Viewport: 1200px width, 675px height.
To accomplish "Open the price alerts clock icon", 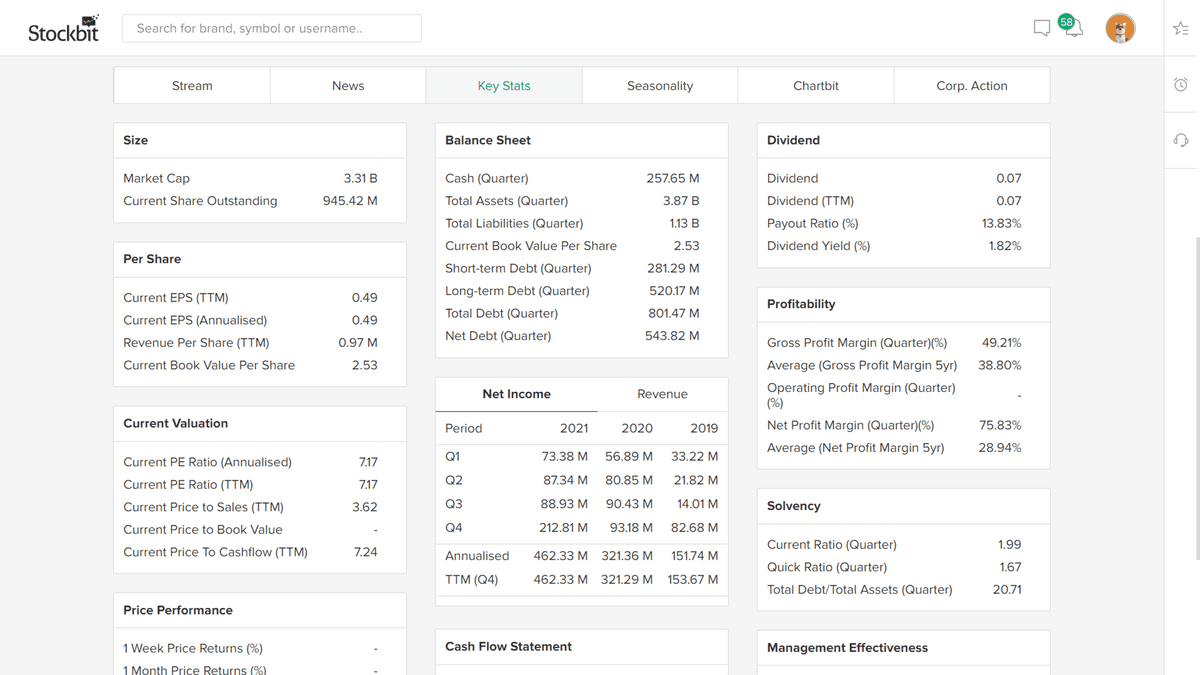I will [1181, 85].
